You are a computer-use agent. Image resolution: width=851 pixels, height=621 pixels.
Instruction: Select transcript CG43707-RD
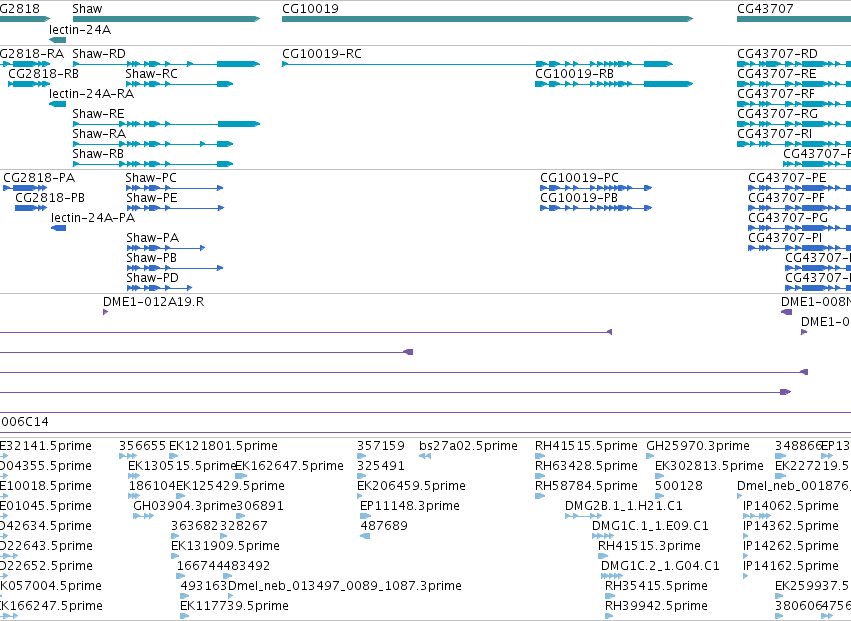tap(777, 54)
